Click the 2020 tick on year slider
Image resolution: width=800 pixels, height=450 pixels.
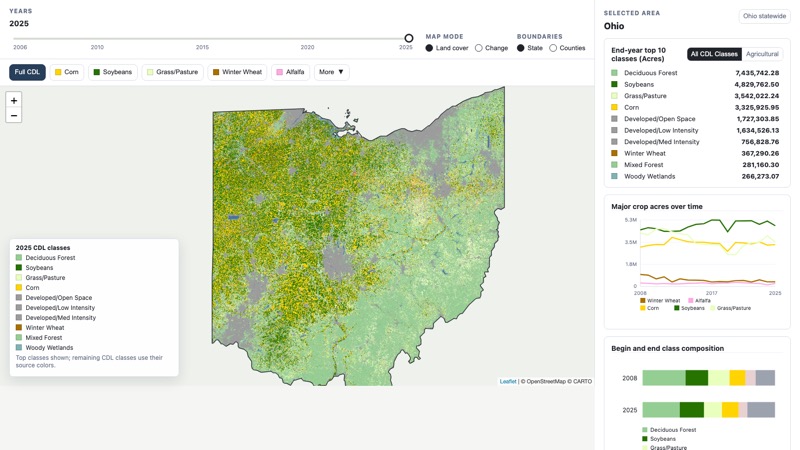[x=307, y=47]
